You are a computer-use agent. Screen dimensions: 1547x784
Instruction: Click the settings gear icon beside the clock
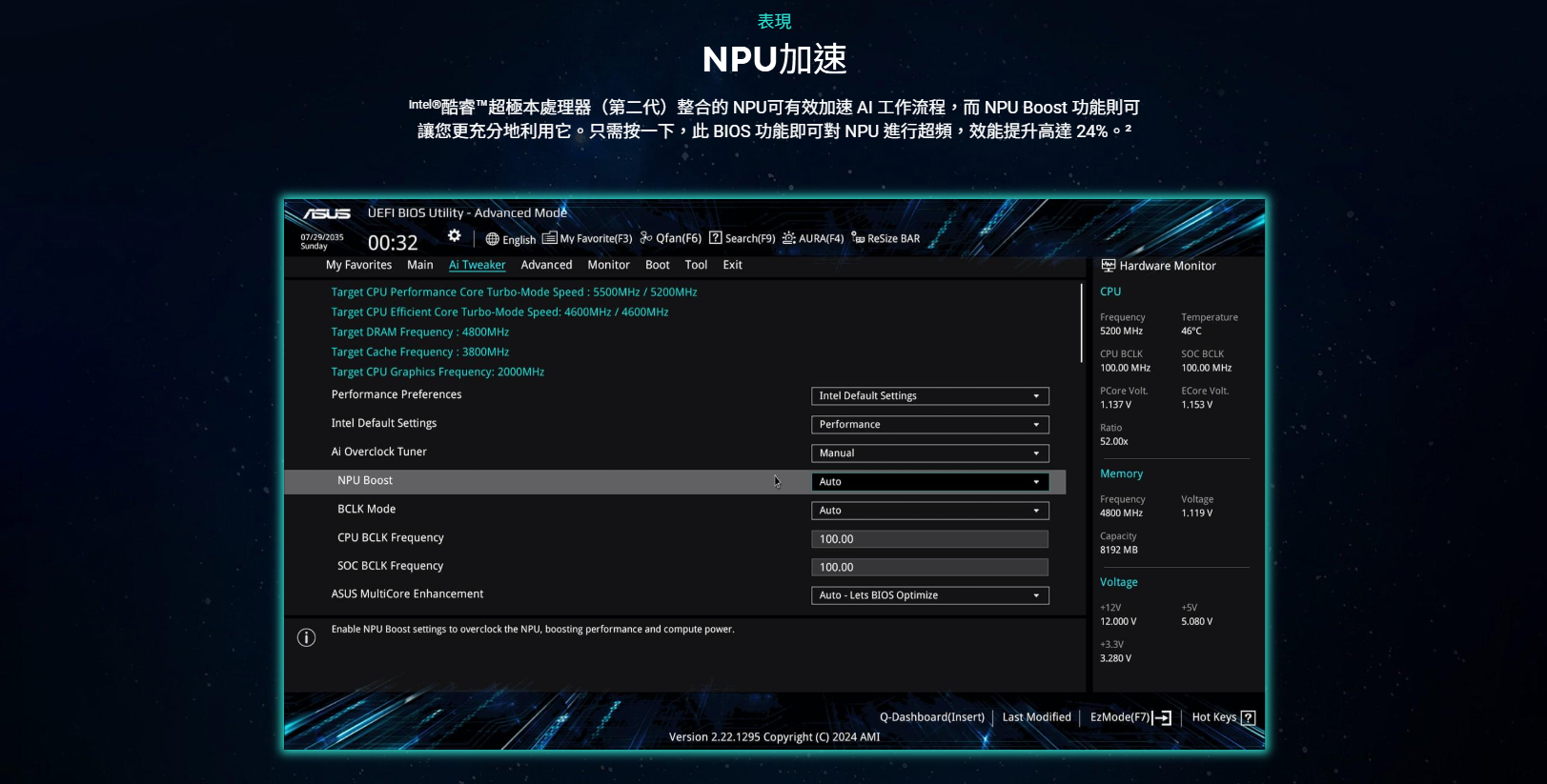454,236
